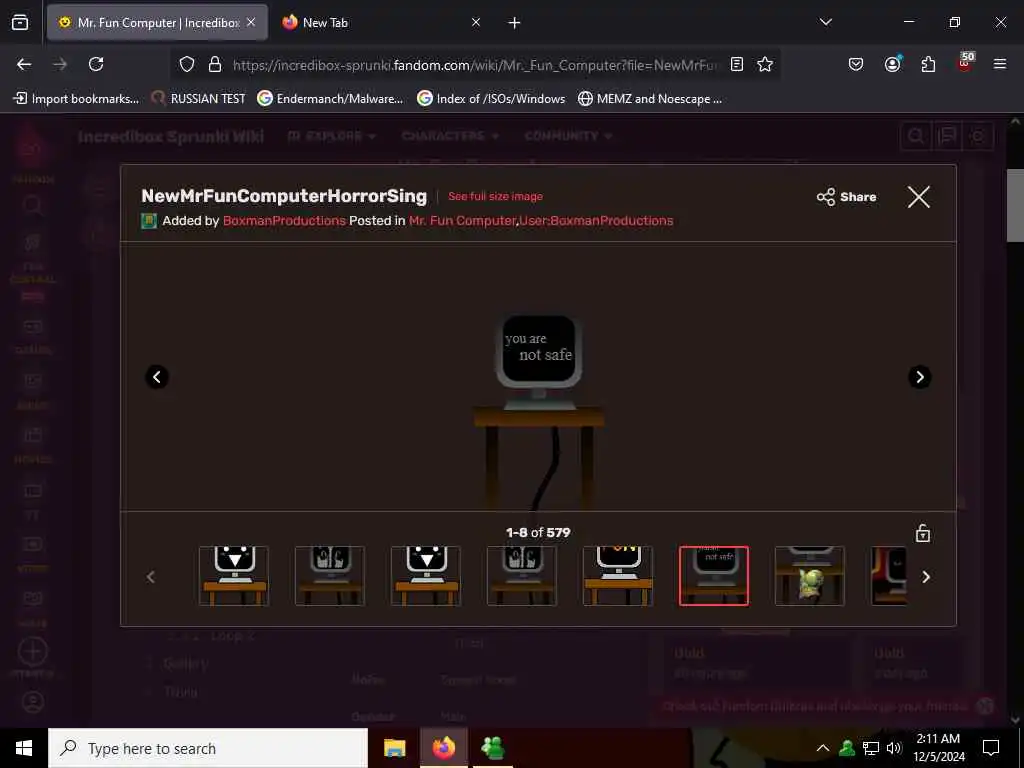The image size is (1024, 768).
Task: Share the NewMrFunComputerHorrorSing image
Action: coord(846,197)
